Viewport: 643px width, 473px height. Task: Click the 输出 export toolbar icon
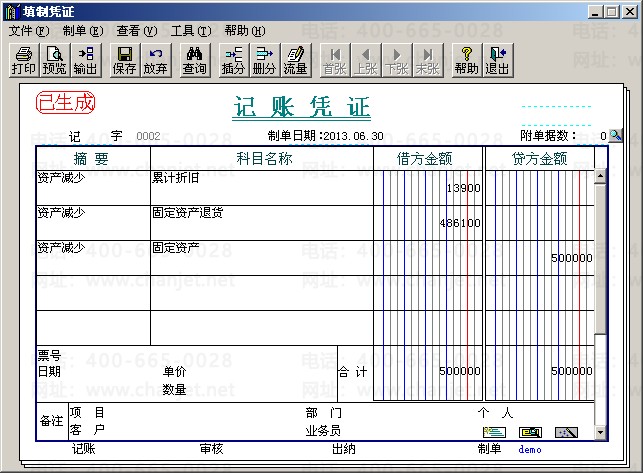pos(85,60)
